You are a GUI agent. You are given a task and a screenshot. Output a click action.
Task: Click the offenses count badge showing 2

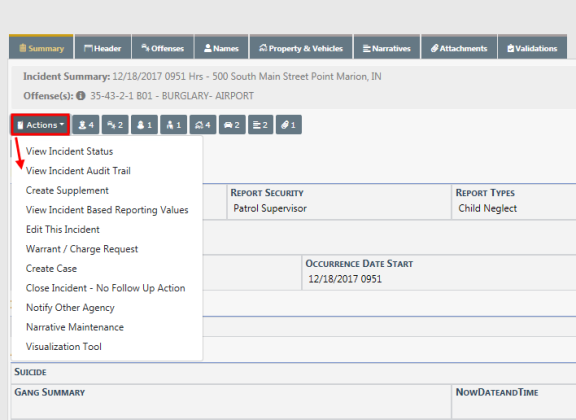pyautogui.click(x=115, y=125)
